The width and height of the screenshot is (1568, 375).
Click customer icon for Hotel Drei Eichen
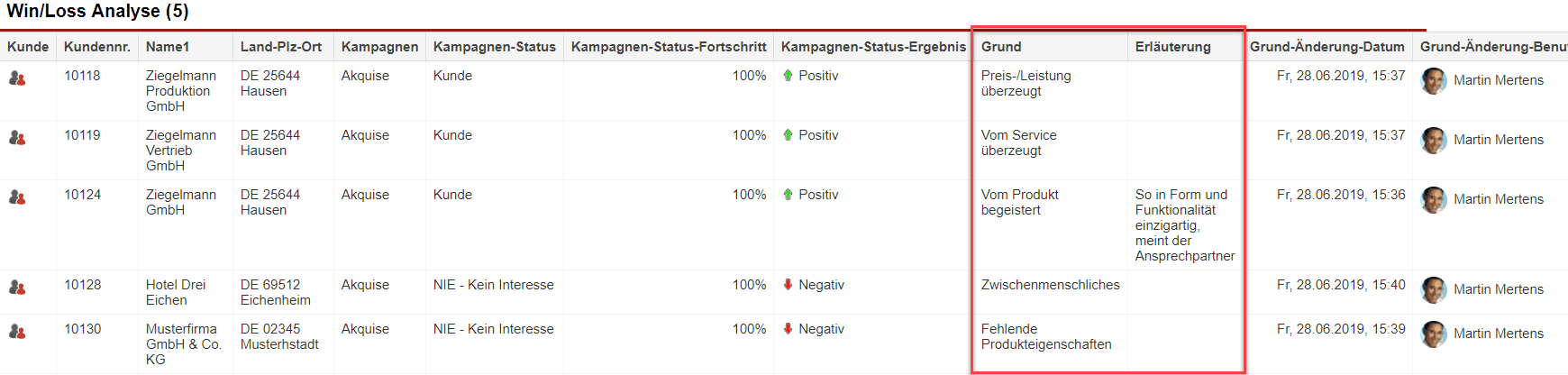pos(17,288)
